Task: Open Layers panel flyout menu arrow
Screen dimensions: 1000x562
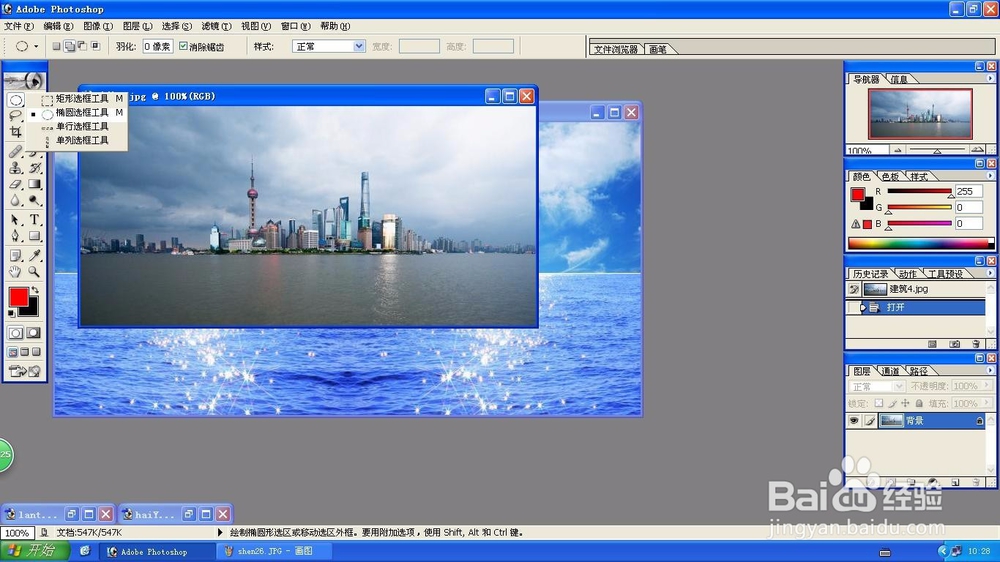Action: coord(990,370)
